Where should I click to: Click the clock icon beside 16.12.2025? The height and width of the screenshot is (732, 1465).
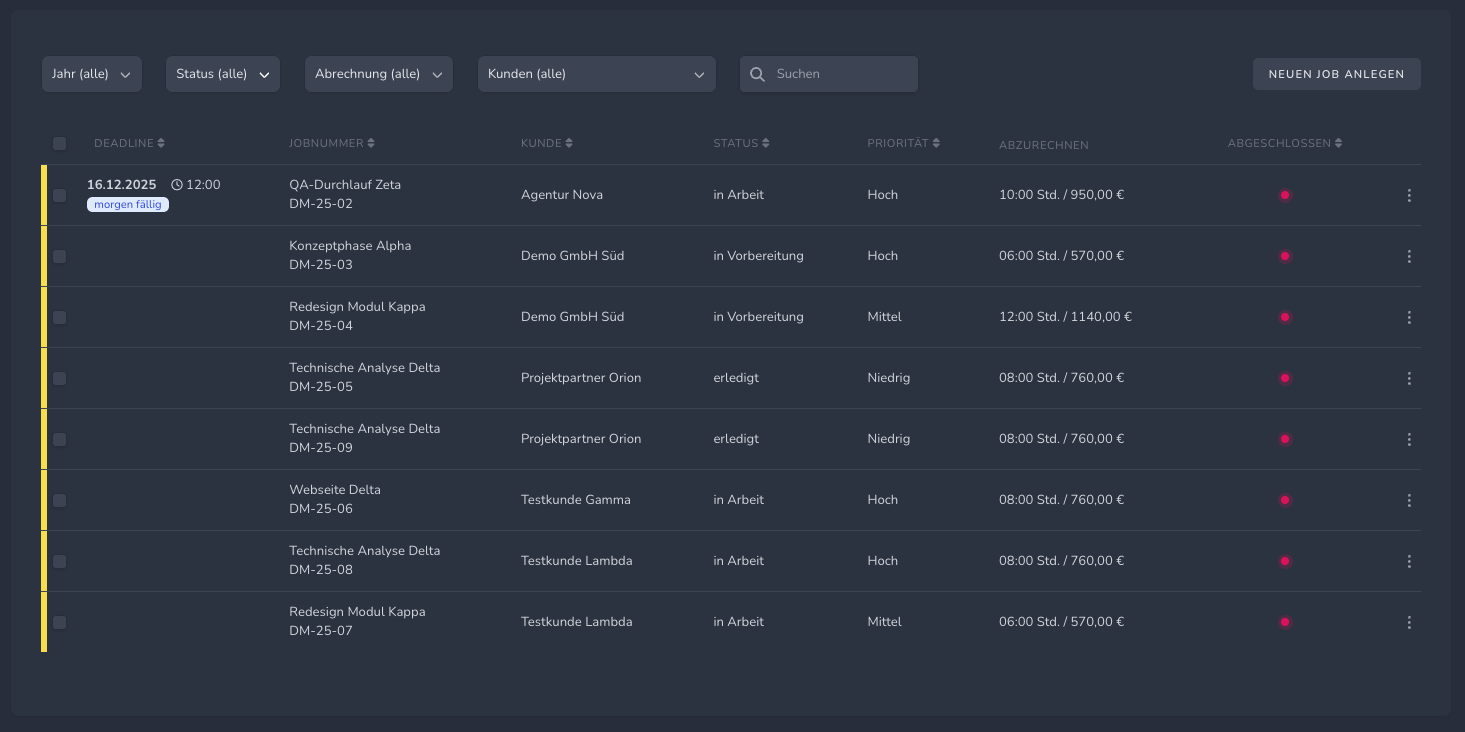177,184
